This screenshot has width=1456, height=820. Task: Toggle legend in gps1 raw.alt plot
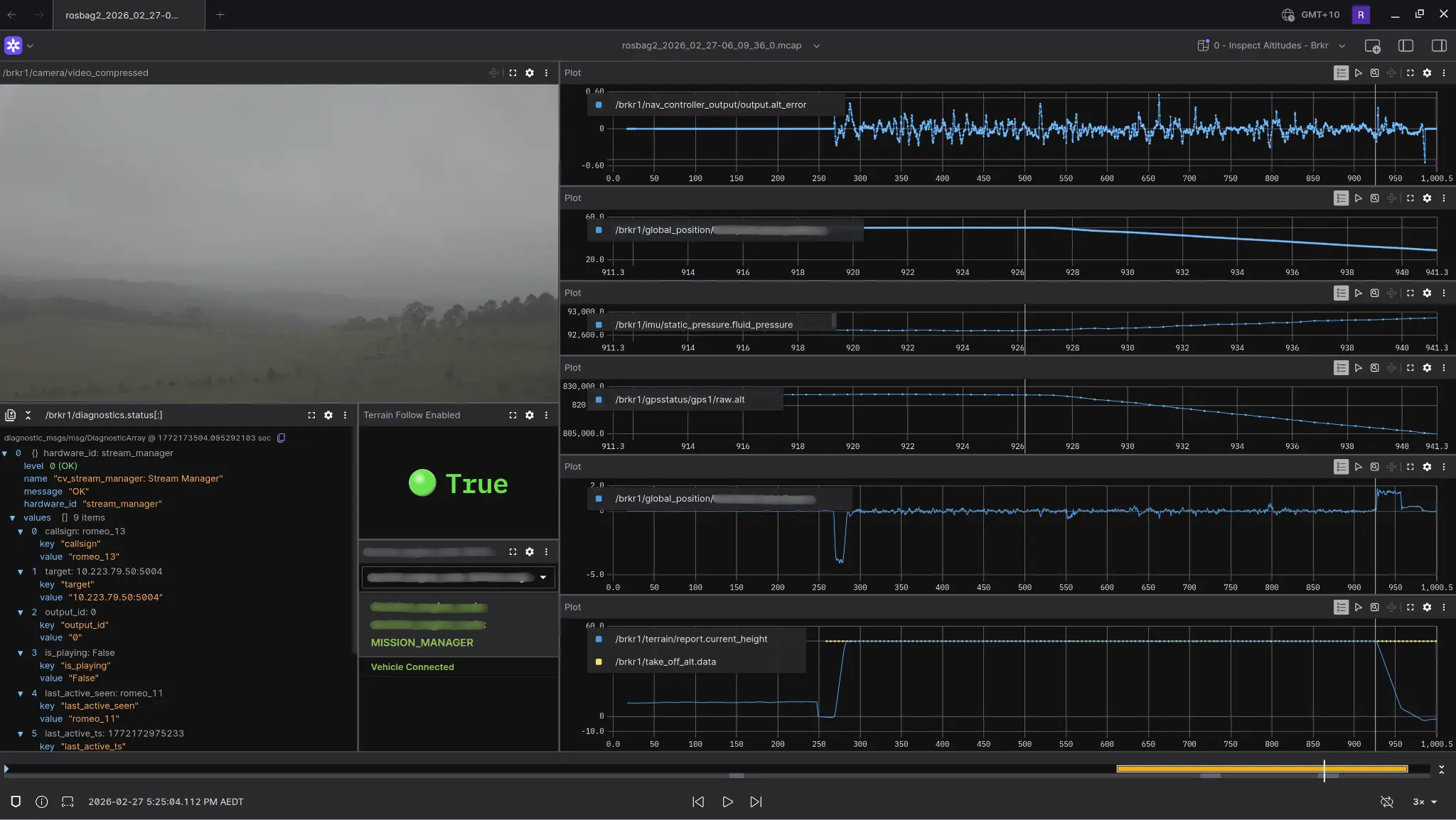coord(1341,368)
